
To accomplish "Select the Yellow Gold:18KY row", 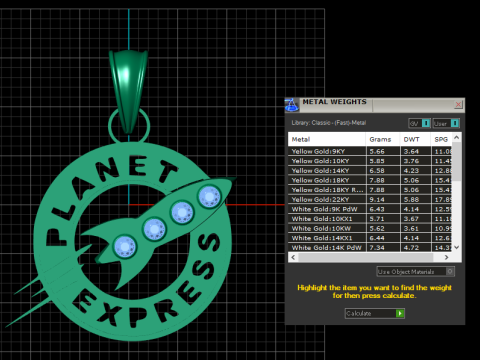I will point(370,180).
